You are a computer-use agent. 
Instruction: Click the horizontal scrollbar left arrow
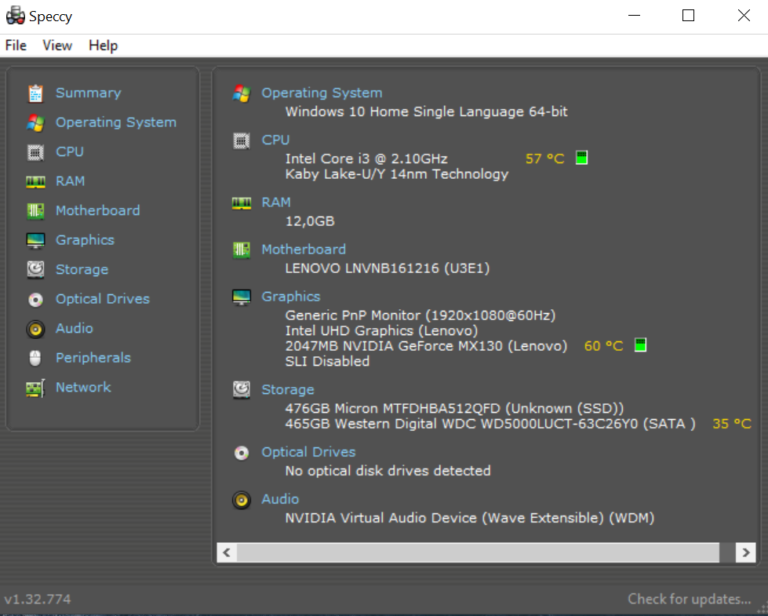(x=227, y=552)
